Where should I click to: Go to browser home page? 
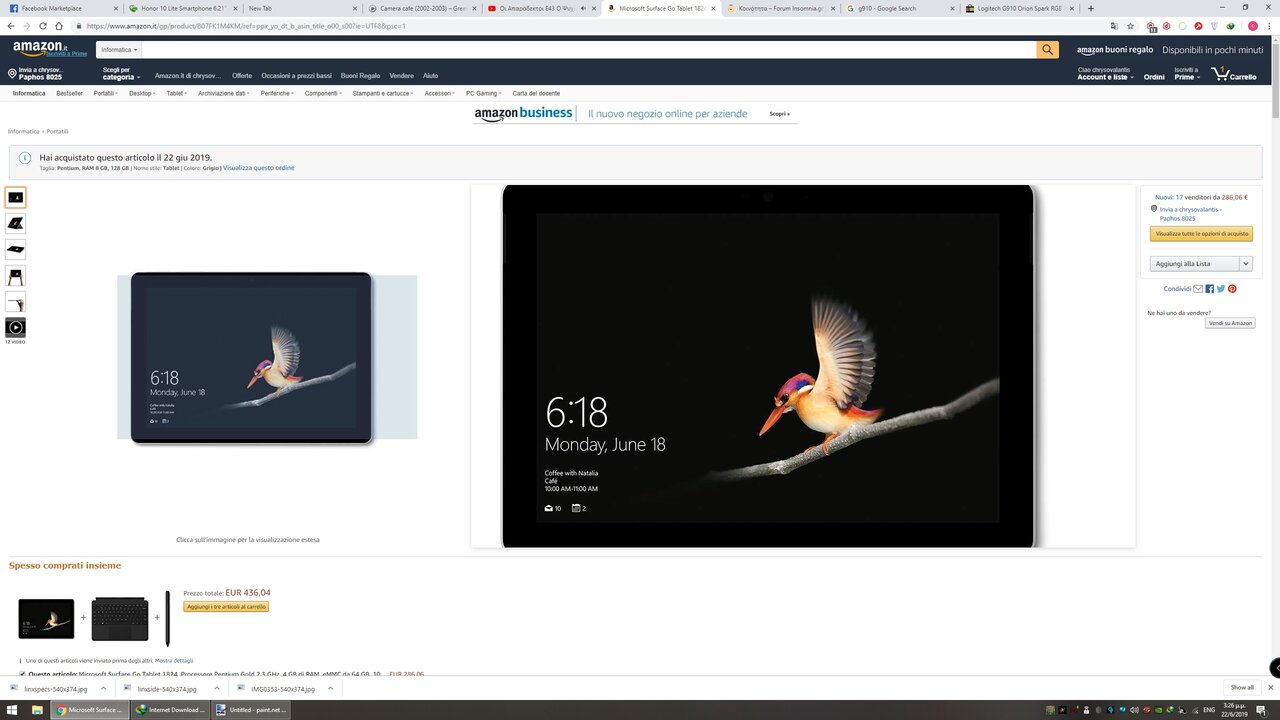pos(58,26)
